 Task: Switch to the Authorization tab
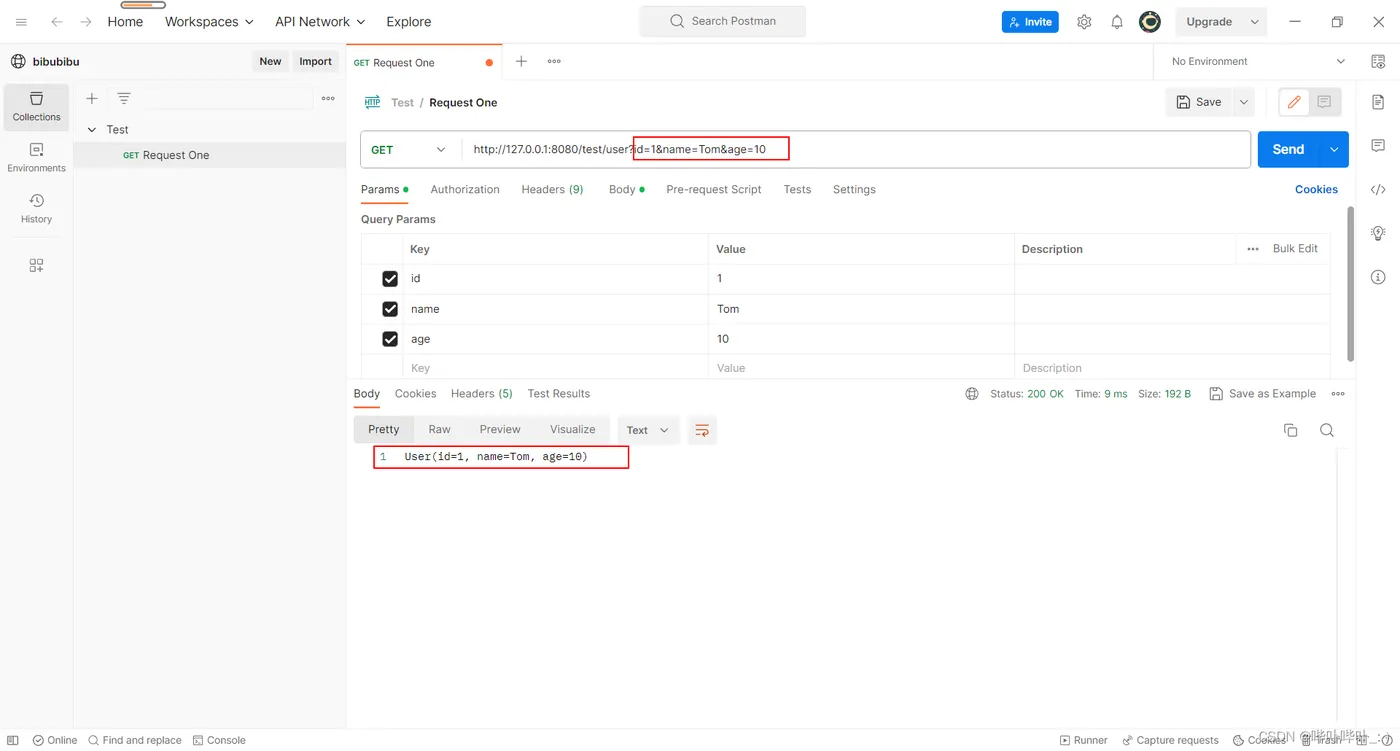(465, 190)
